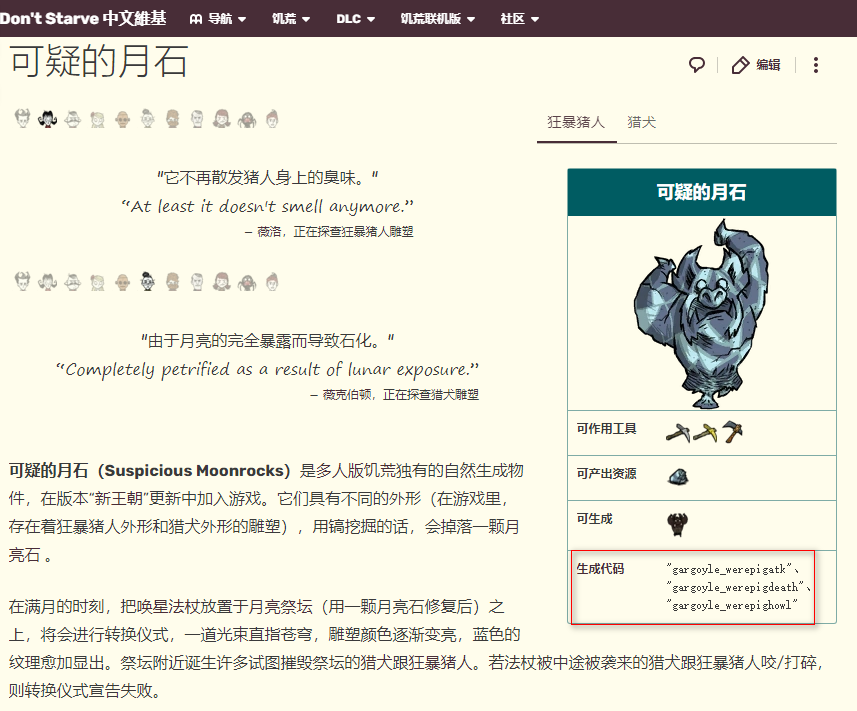Select Wilson's head in the upper quote row
This screenshot has width=857, height=711.
22,118
